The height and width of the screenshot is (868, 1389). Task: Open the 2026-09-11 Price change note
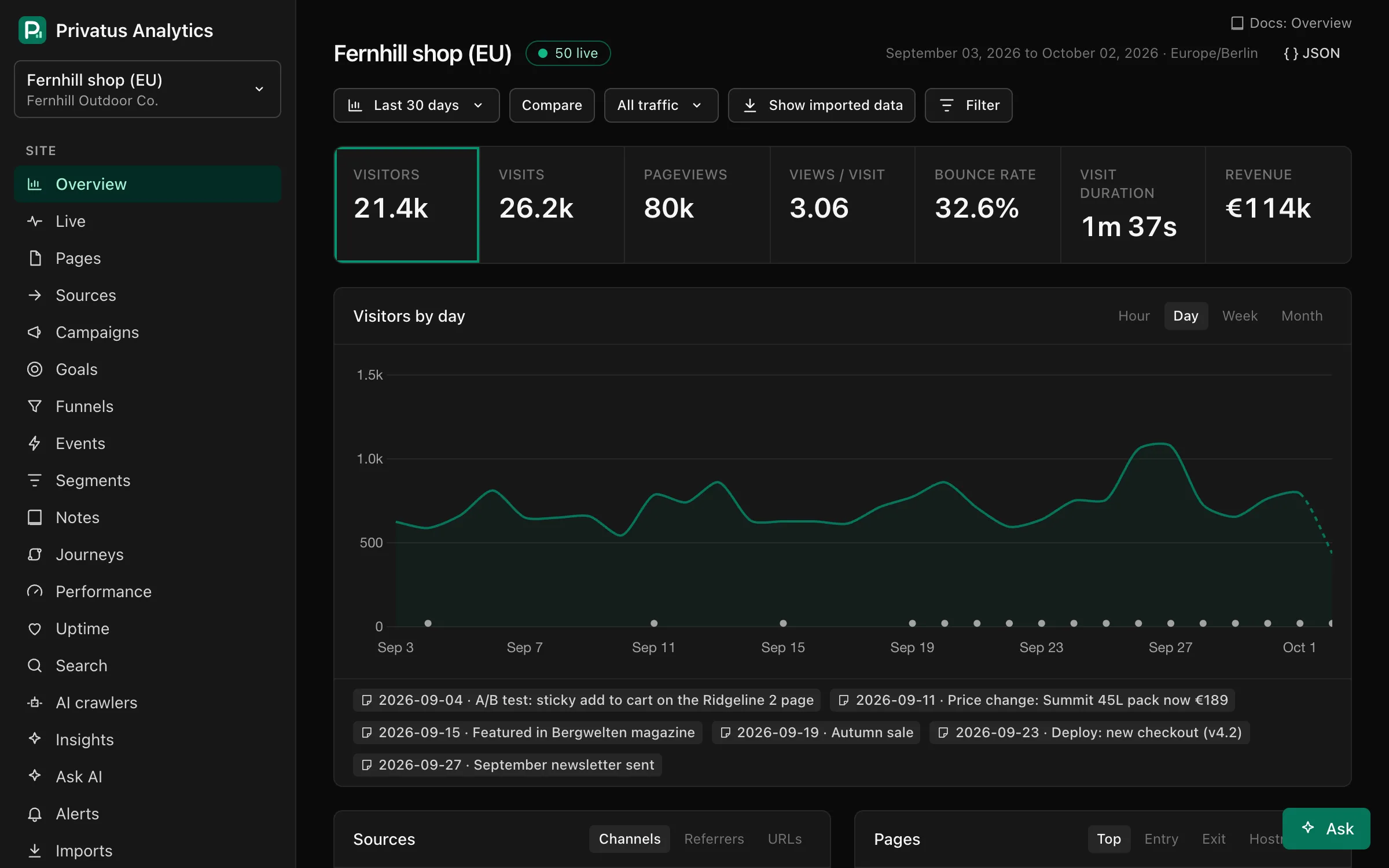pyautogui.click(x=1032, y=700)
